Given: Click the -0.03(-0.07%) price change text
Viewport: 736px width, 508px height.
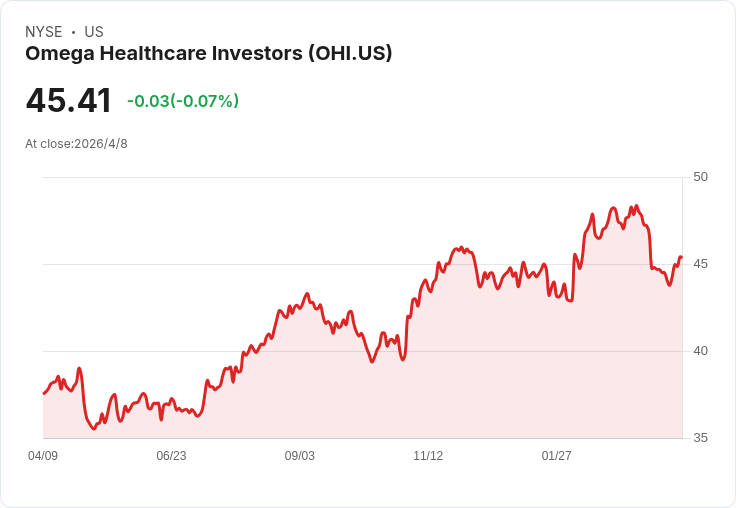Looking at the screenshot, I should 183,101.
